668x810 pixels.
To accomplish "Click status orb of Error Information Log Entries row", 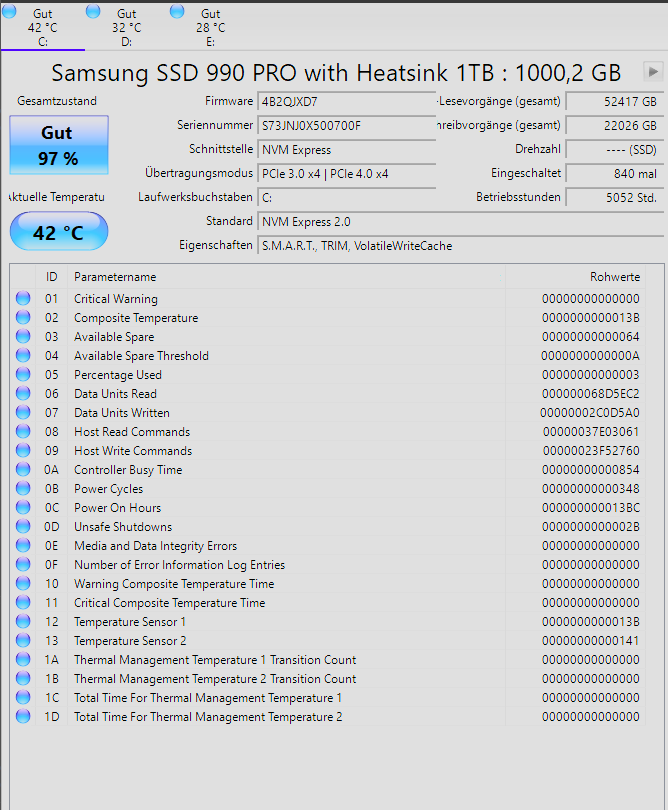I will (x=23, y=564).
